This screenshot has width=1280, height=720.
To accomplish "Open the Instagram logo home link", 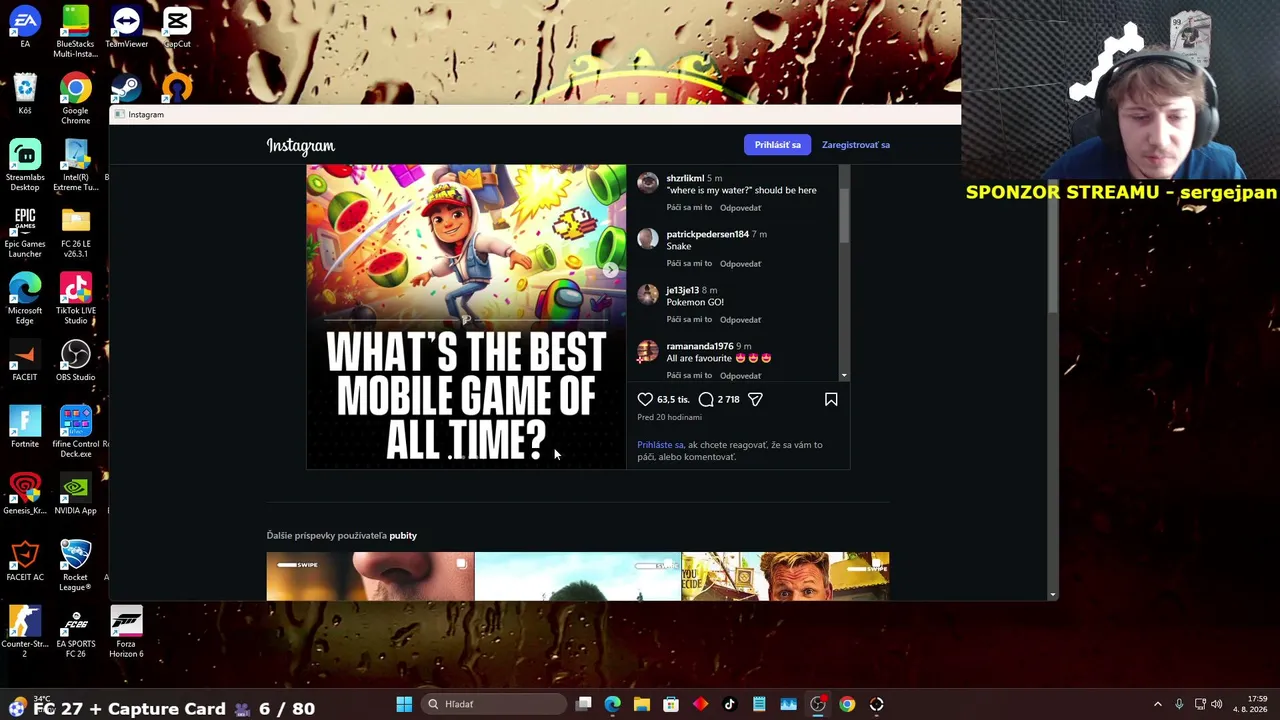I will [x=300, y=146].
